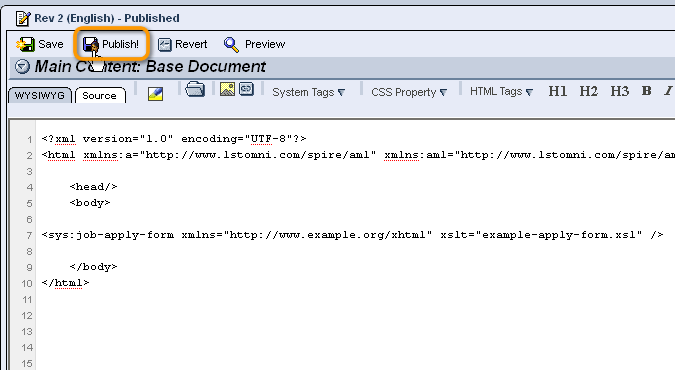This screenshot has width=675, height=370.
Task: Apply H3 heading format
Action: pyautogui.click(x=619, y=91)
